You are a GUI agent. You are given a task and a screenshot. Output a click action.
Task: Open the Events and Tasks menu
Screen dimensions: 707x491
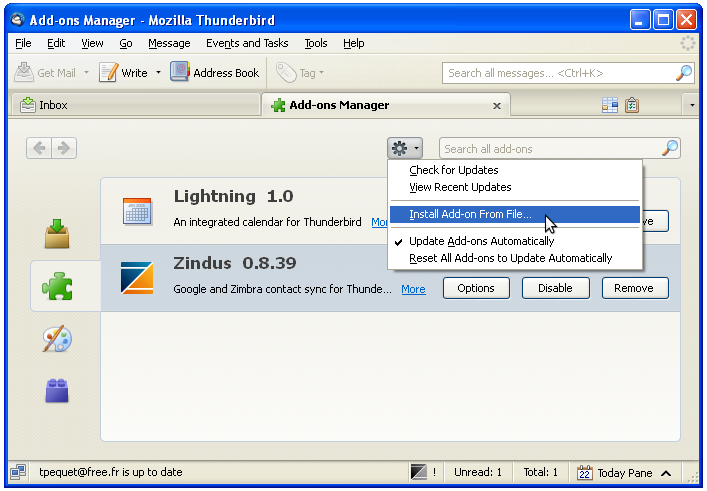pos(247,43)
